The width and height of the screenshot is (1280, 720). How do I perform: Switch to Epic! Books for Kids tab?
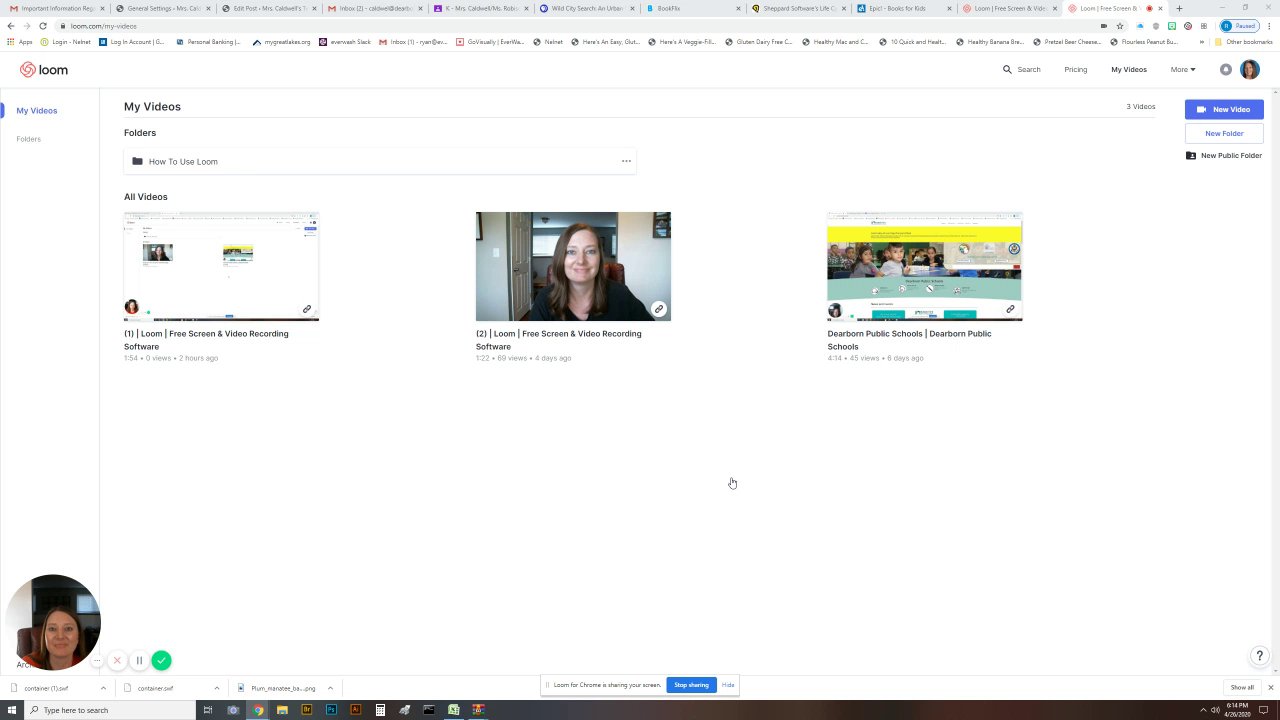pyautogui.click(x=903, y=8)
